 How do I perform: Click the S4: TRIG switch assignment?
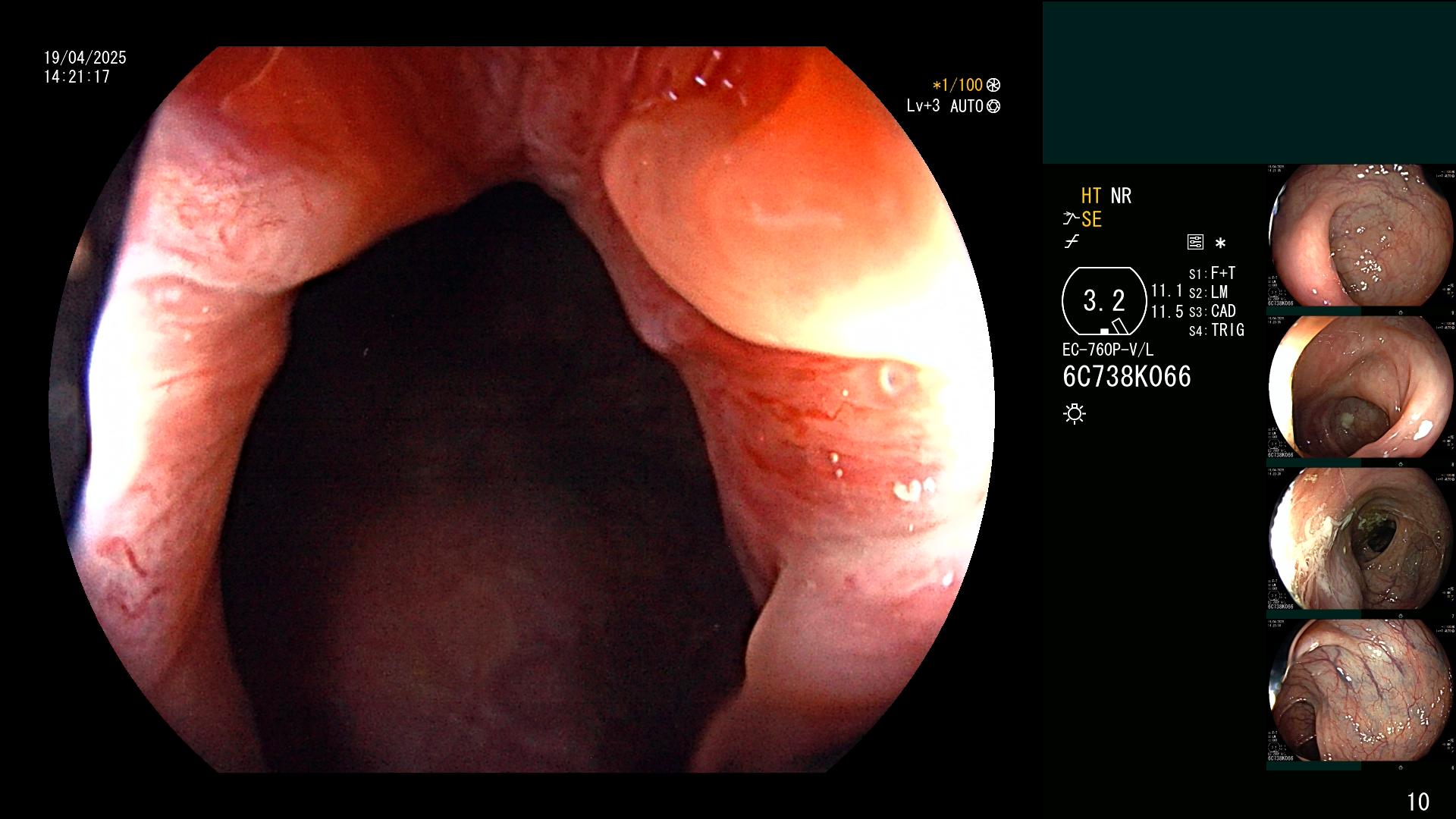click(1216, 331)
